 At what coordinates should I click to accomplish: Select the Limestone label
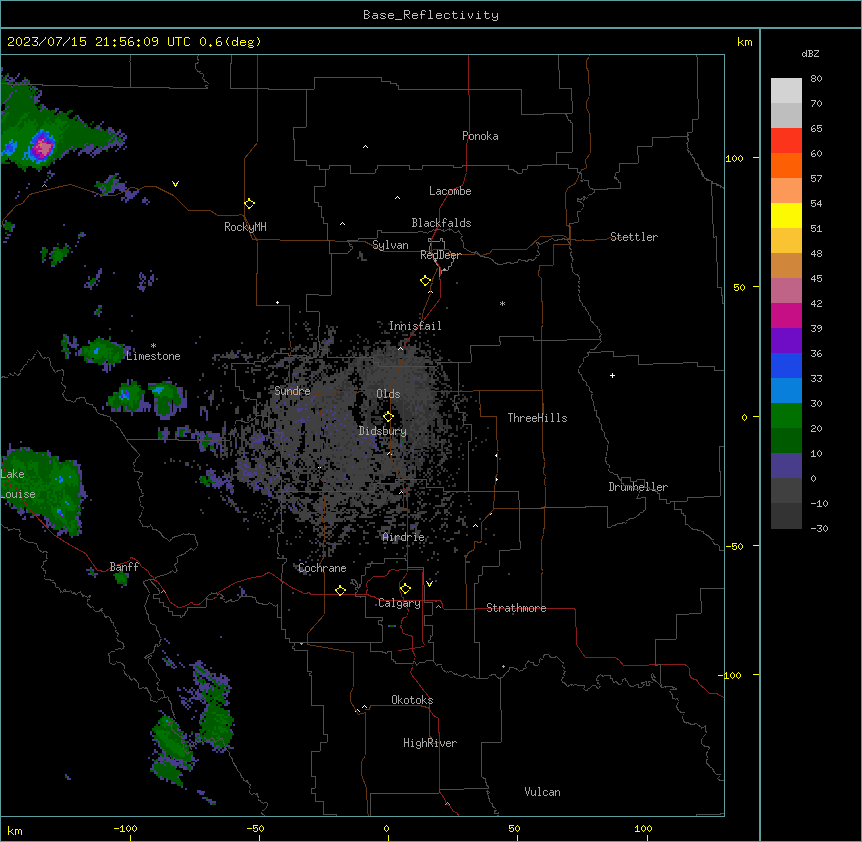153,356
